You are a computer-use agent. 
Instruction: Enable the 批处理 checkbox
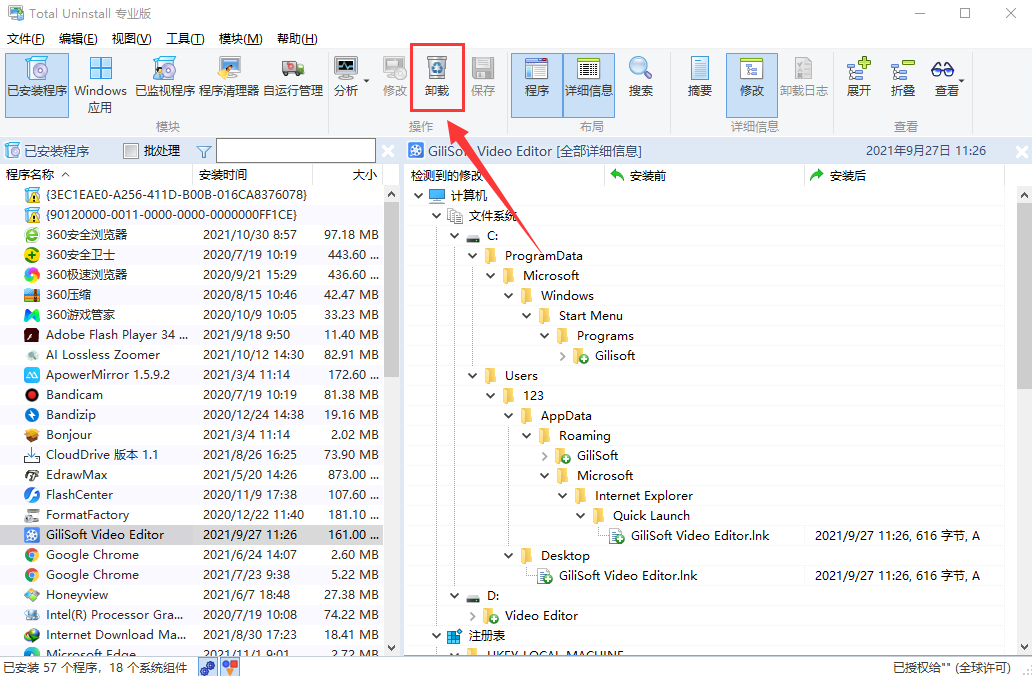click(x=131, y=151)
